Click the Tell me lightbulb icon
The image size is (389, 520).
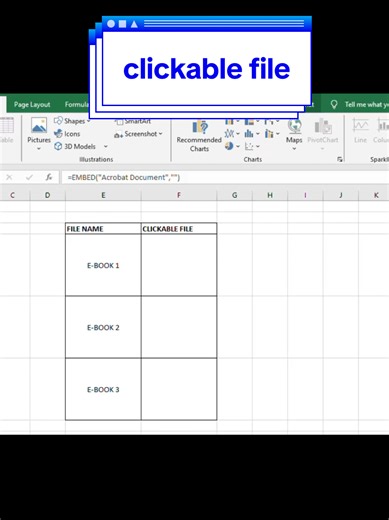[334, 104]
